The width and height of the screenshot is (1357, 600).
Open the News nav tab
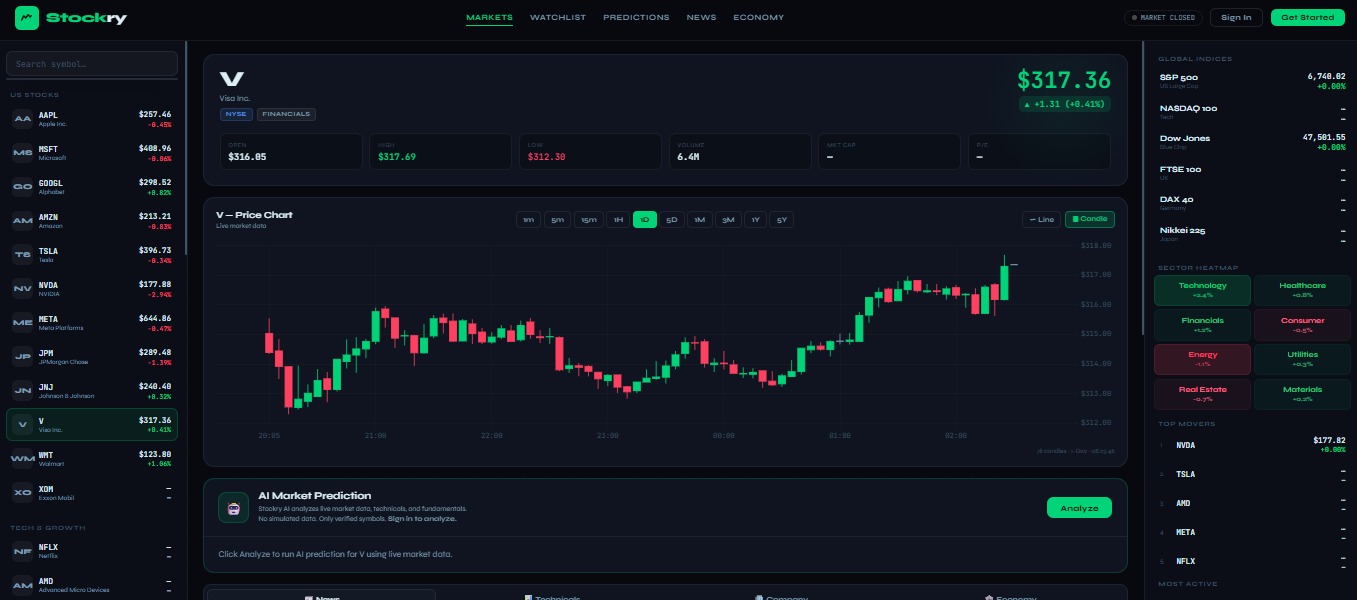tap(701, 17)
